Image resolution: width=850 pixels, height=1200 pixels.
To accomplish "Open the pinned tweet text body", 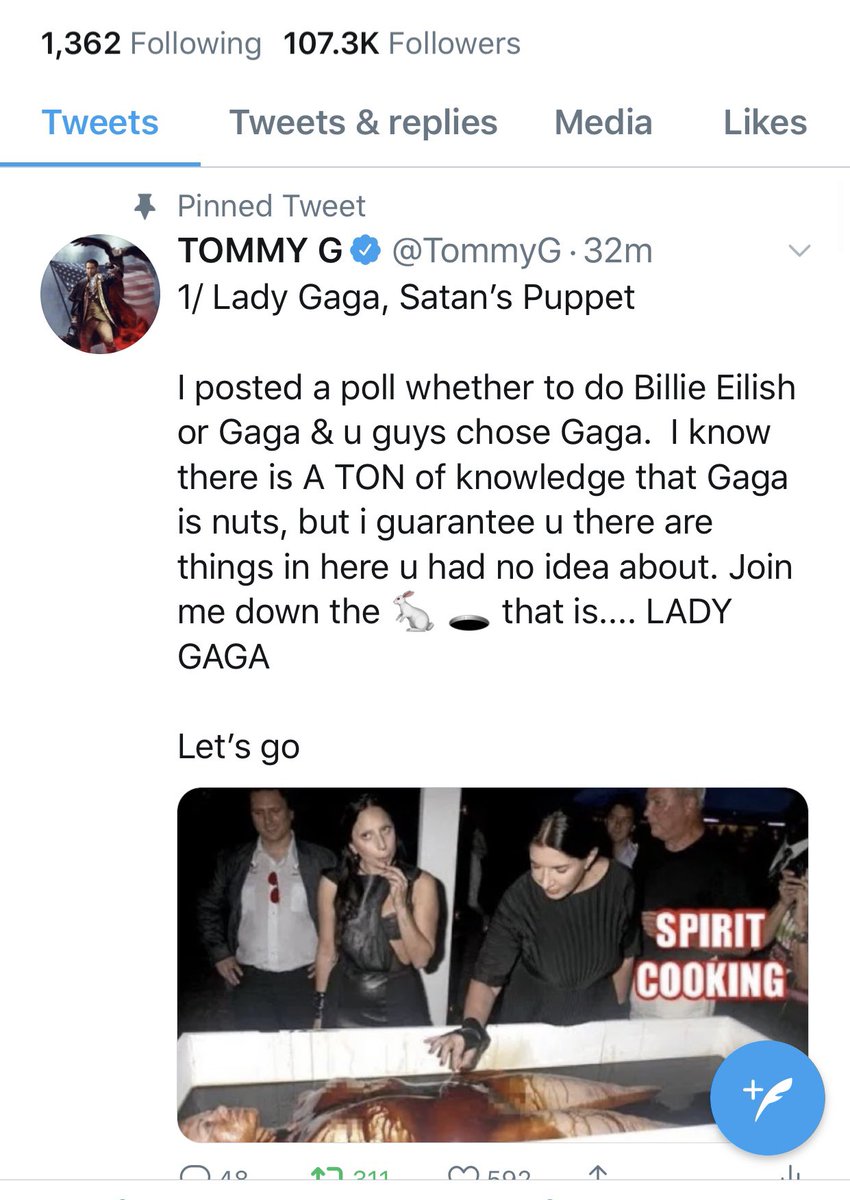I will [485, 521].
